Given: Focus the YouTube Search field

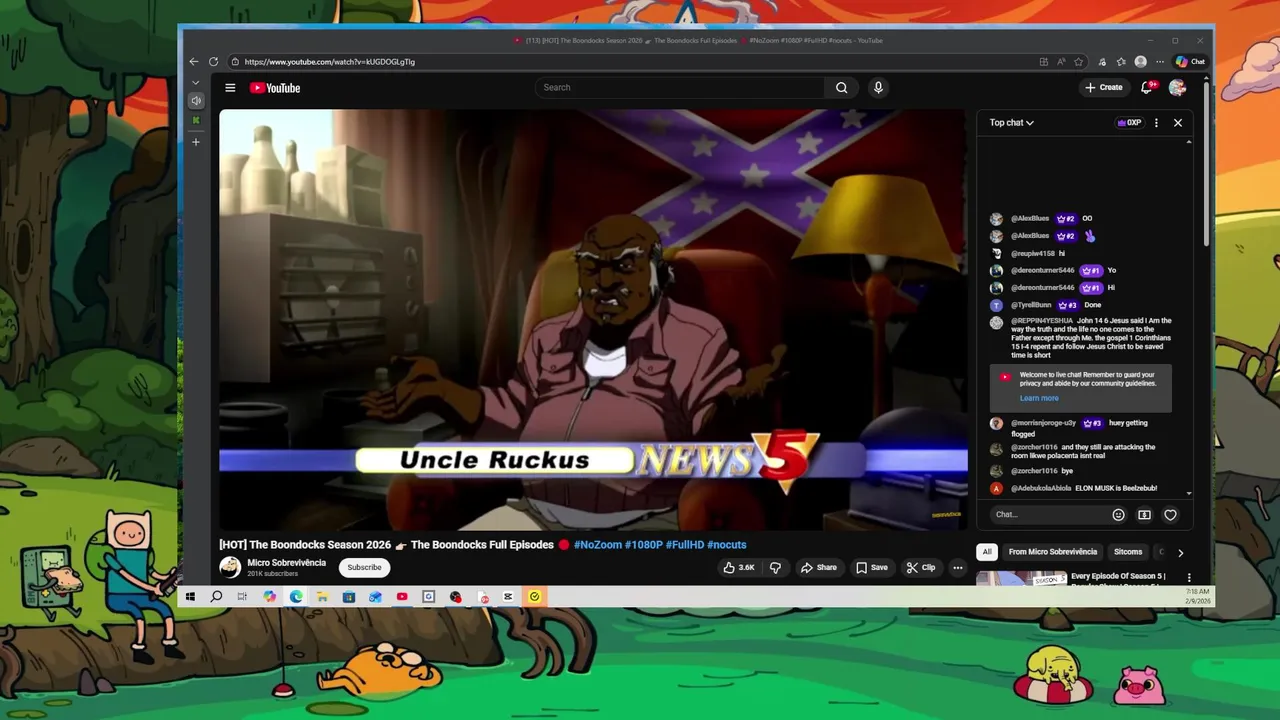Looking at the screenshot, I should [680, 88].
